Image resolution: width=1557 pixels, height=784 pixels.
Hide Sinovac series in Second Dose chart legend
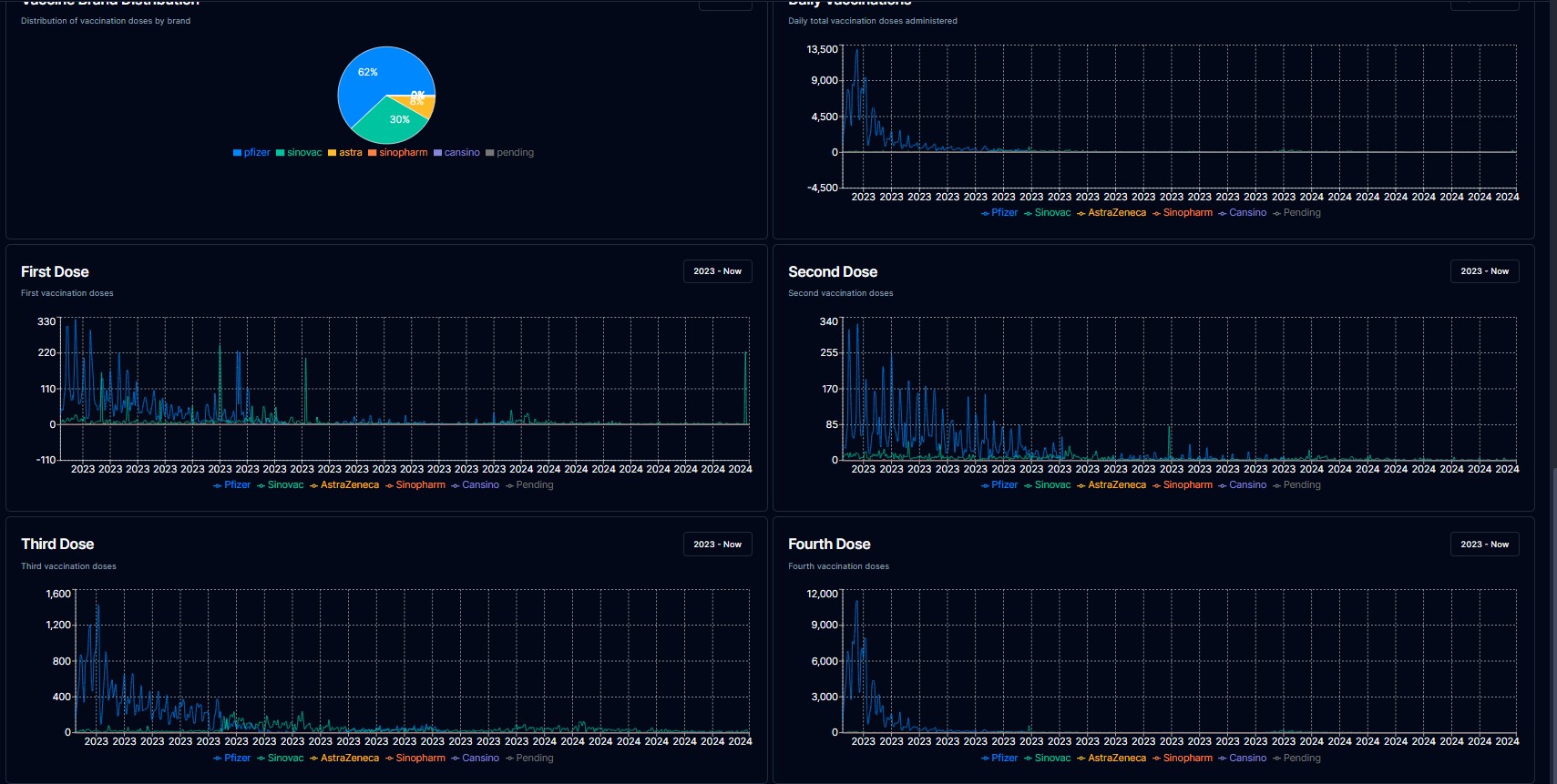pyautogui.click(x=1047, y=485)
